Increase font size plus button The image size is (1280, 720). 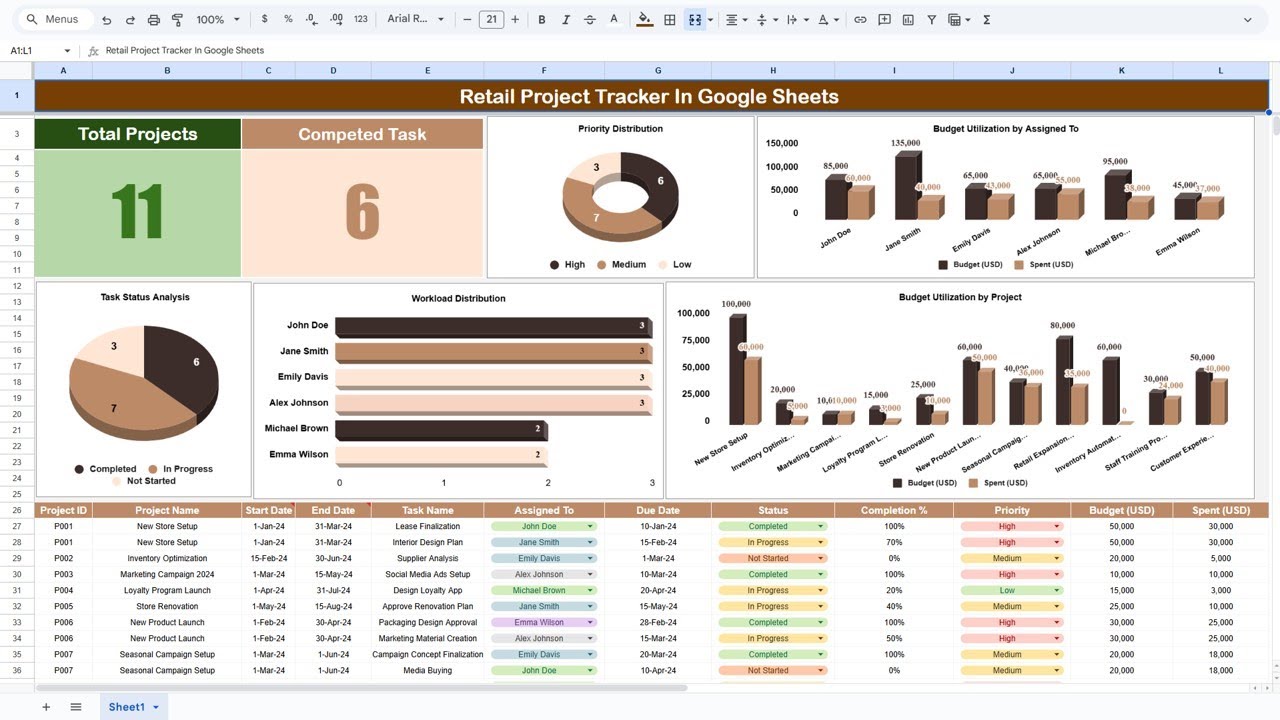click(515, 19)
